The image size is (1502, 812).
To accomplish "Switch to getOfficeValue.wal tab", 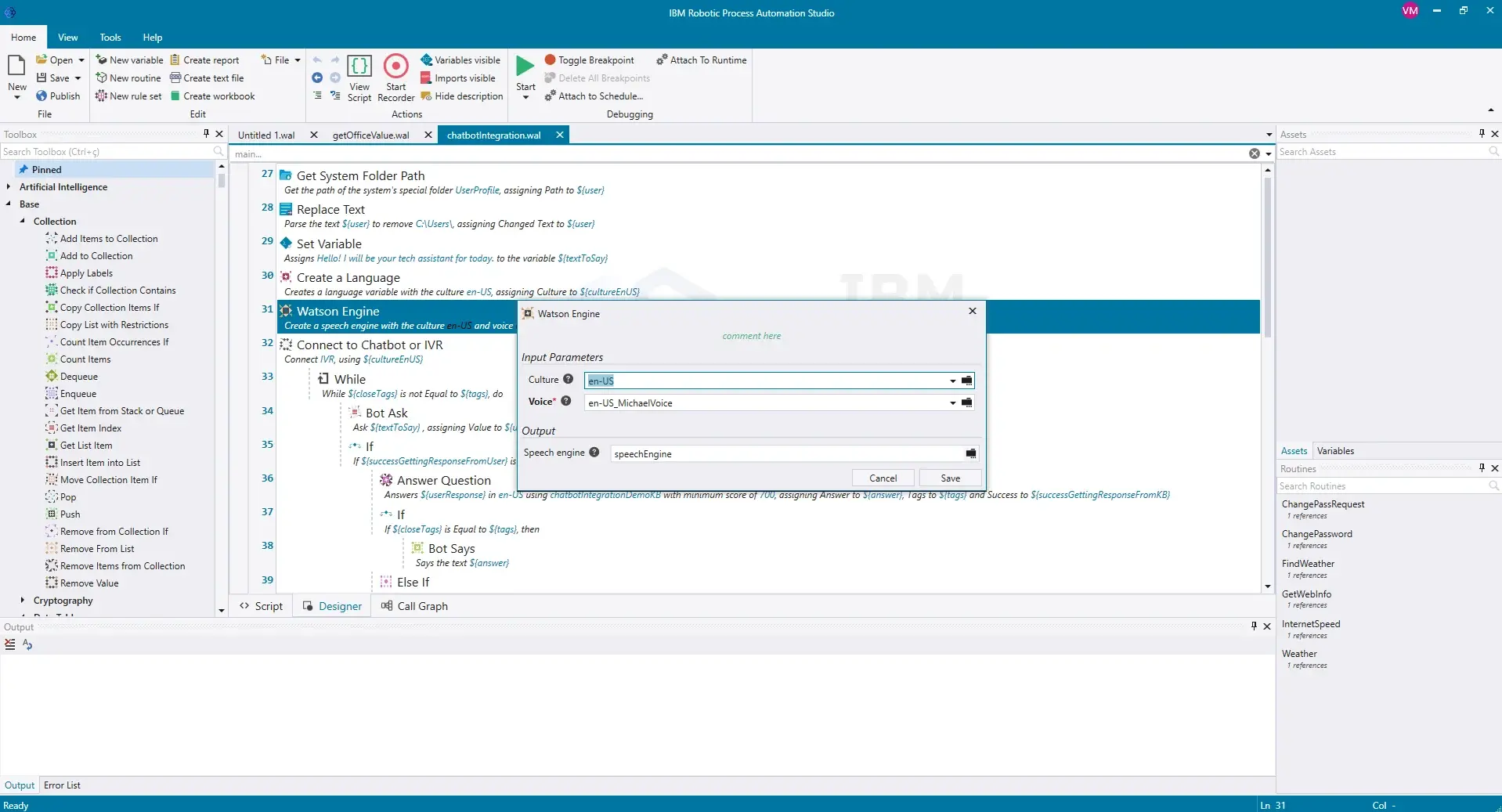I will click(371, 135).
